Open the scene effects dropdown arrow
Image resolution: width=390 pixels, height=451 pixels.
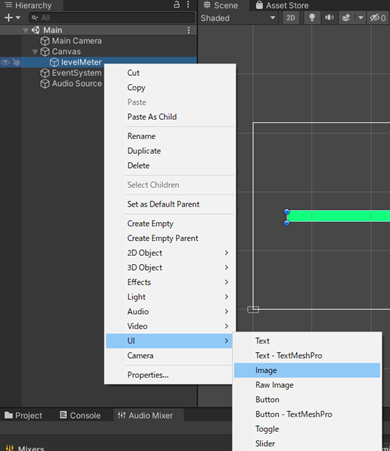coord(360,18)
